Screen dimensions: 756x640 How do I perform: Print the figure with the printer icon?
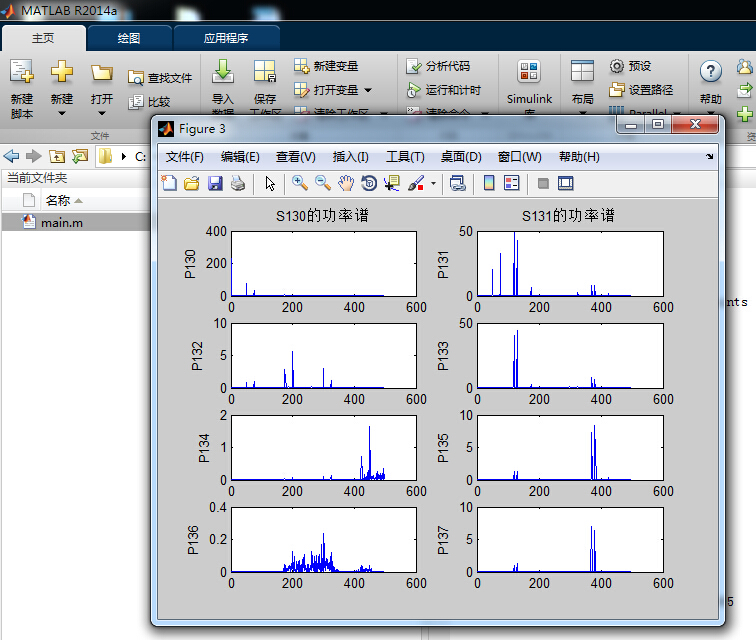[238, 183]
